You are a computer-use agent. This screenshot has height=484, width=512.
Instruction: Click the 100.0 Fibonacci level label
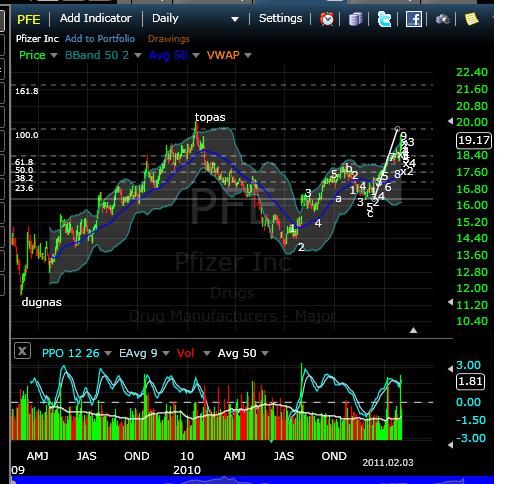pos(27,135)
